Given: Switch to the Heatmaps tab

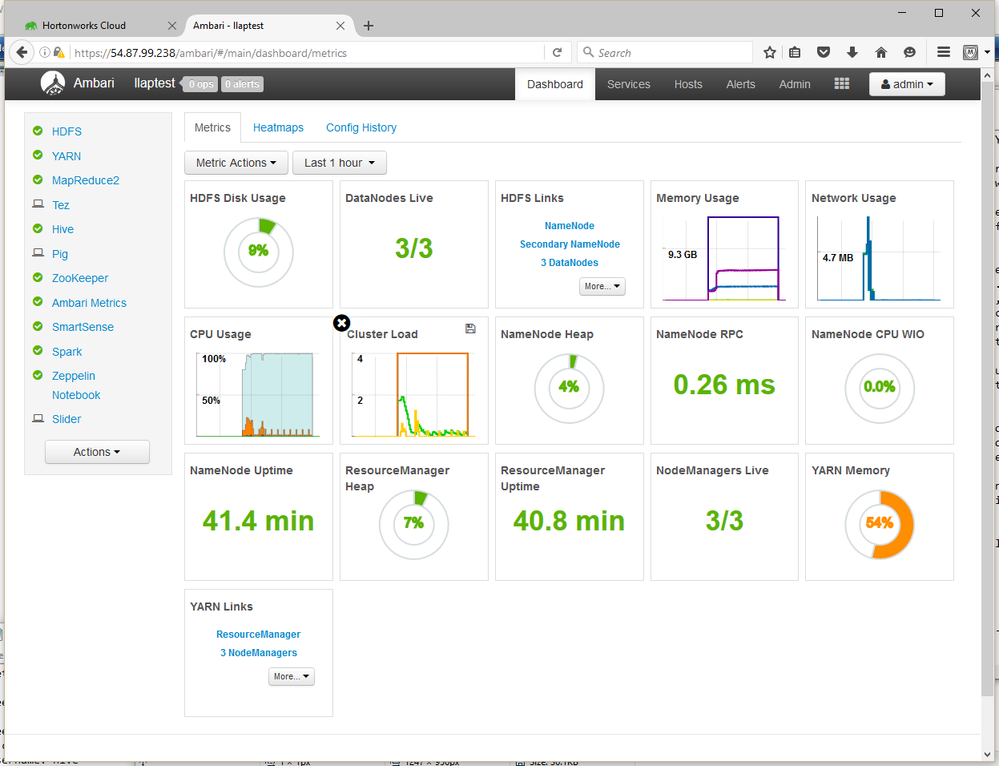Looking at the screenshot, I should coord(278,128).
